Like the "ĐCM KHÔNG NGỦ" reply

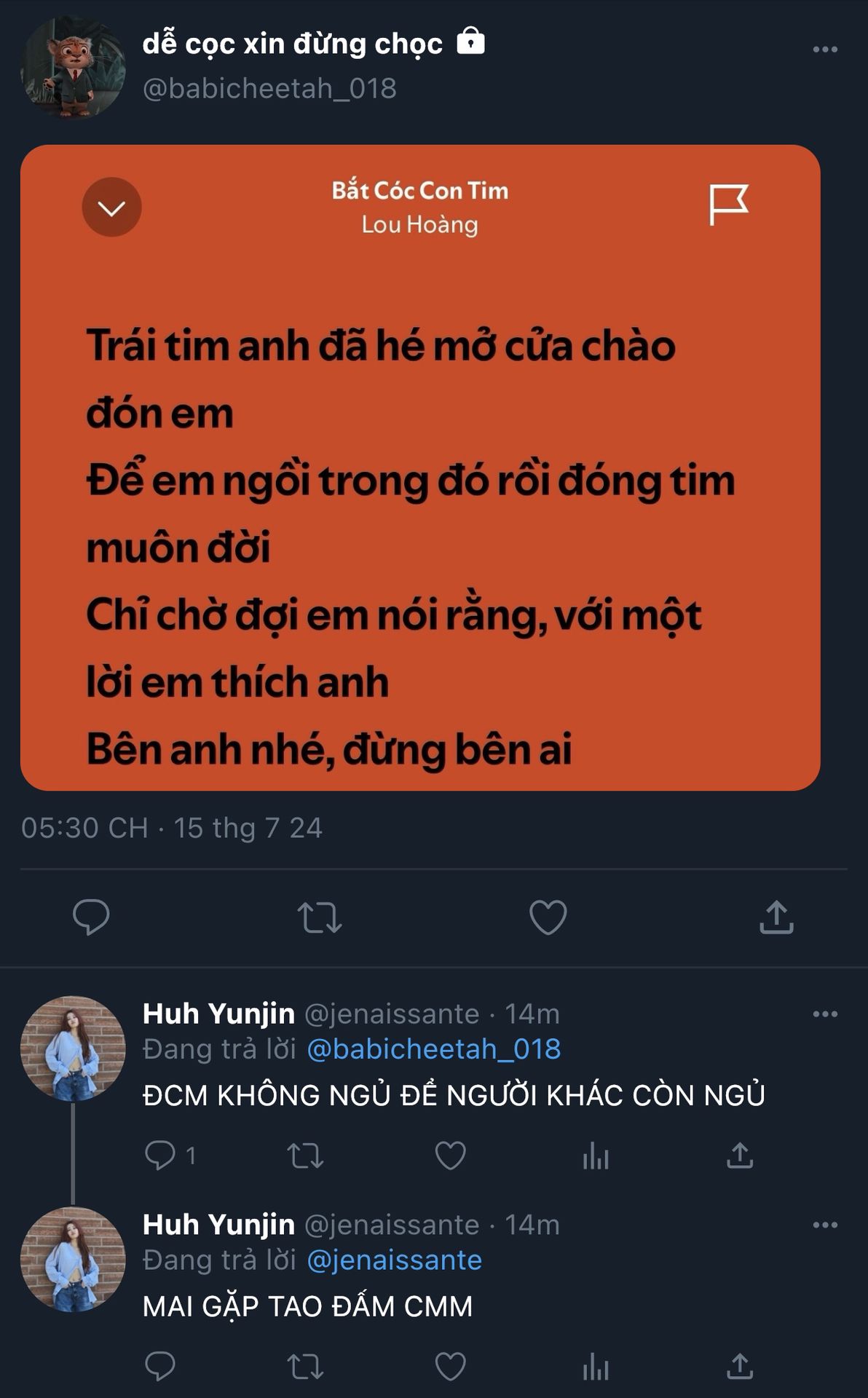click(450, 1156)
